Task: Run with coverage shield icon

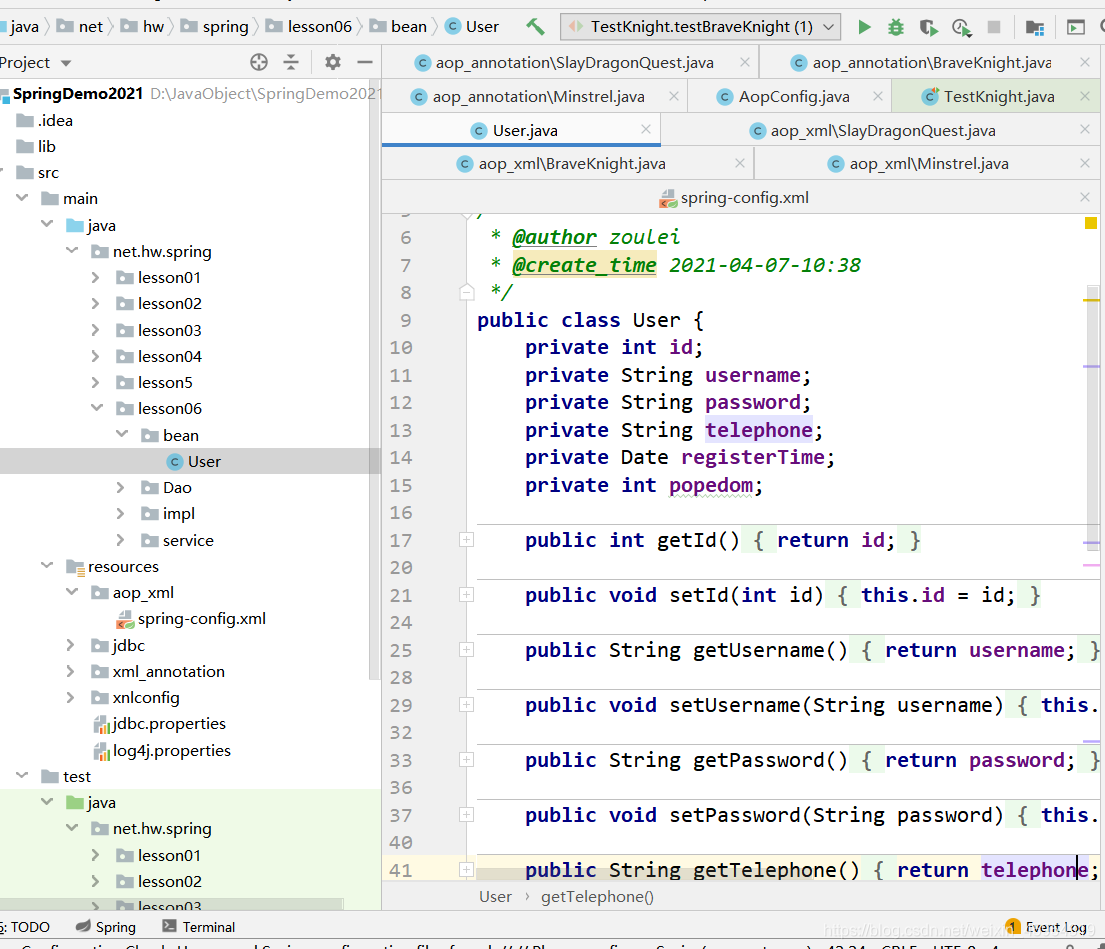Action: (928, 27)
